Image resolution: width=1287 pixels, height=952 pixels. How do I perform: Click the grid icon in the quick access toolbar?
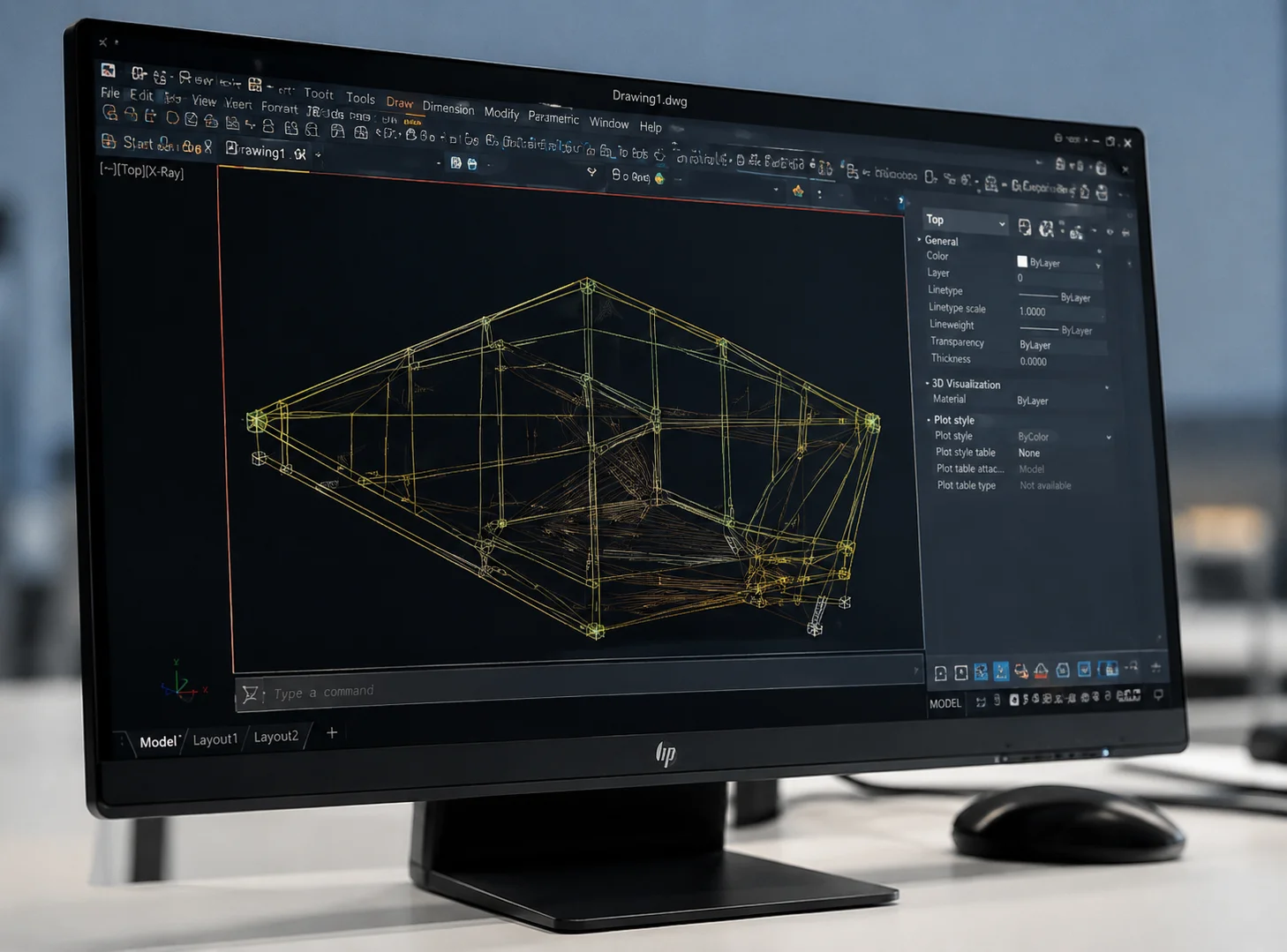[x=255, y=85]
